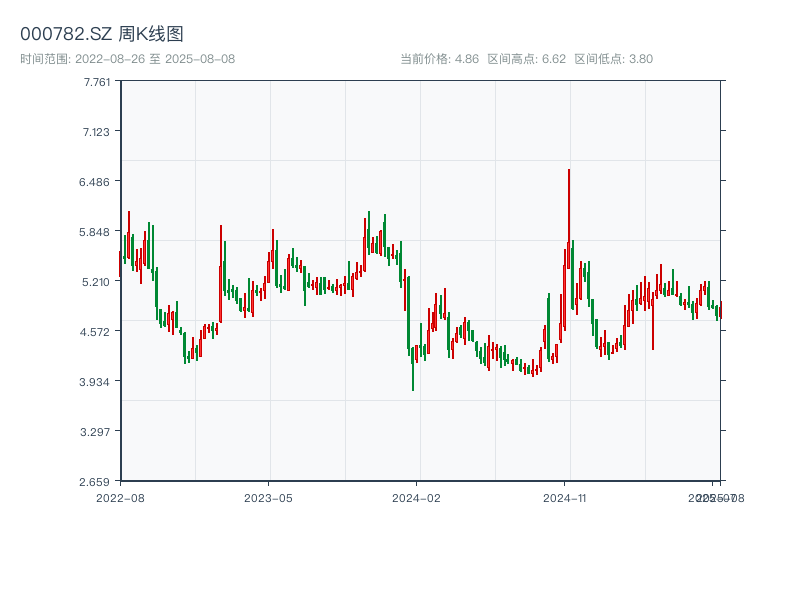
Task: Click the range low label 区间低点: 3.80
Action: [x=614, y=59]
